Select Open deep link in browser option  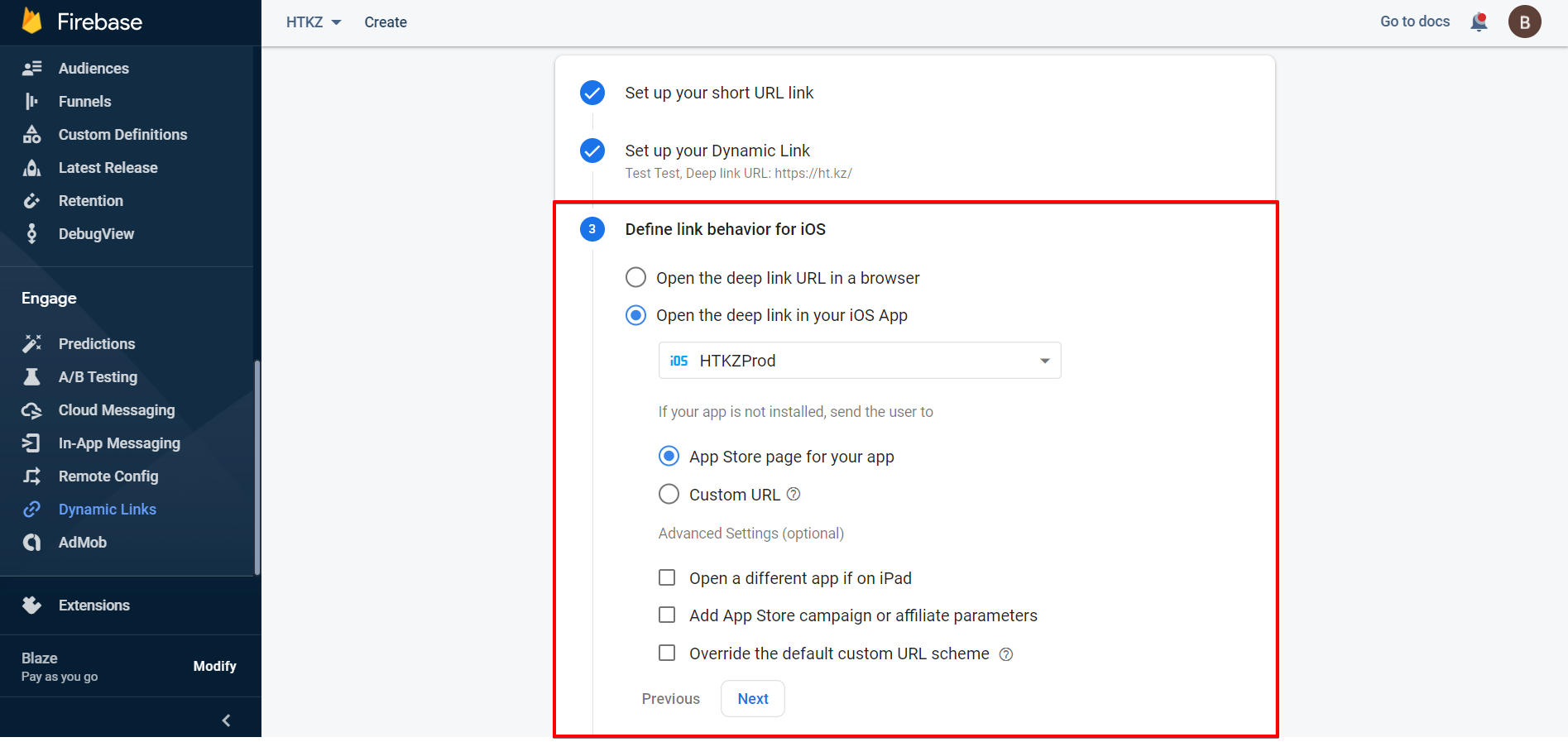tap(635, 278)
